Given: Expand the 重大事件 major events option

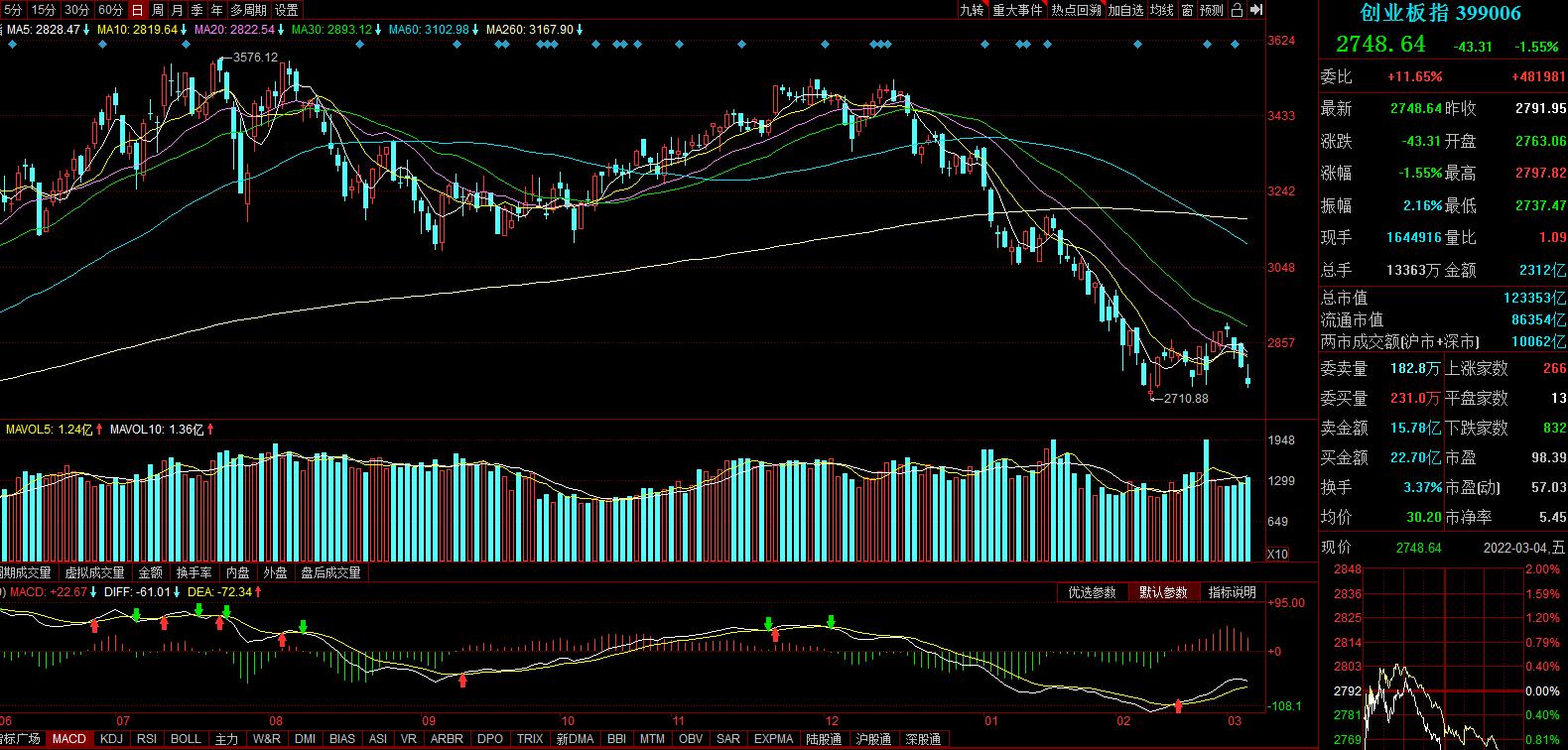Looking at the screenshot, I should (x=1017, y=10).
